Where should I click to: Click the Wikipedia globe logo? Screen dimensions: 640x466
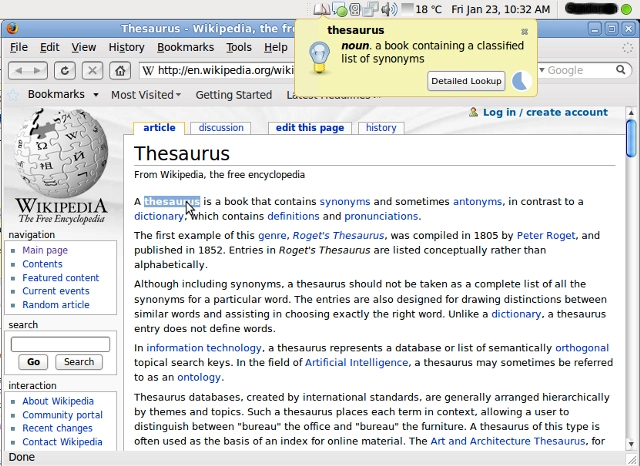(61, 153)
